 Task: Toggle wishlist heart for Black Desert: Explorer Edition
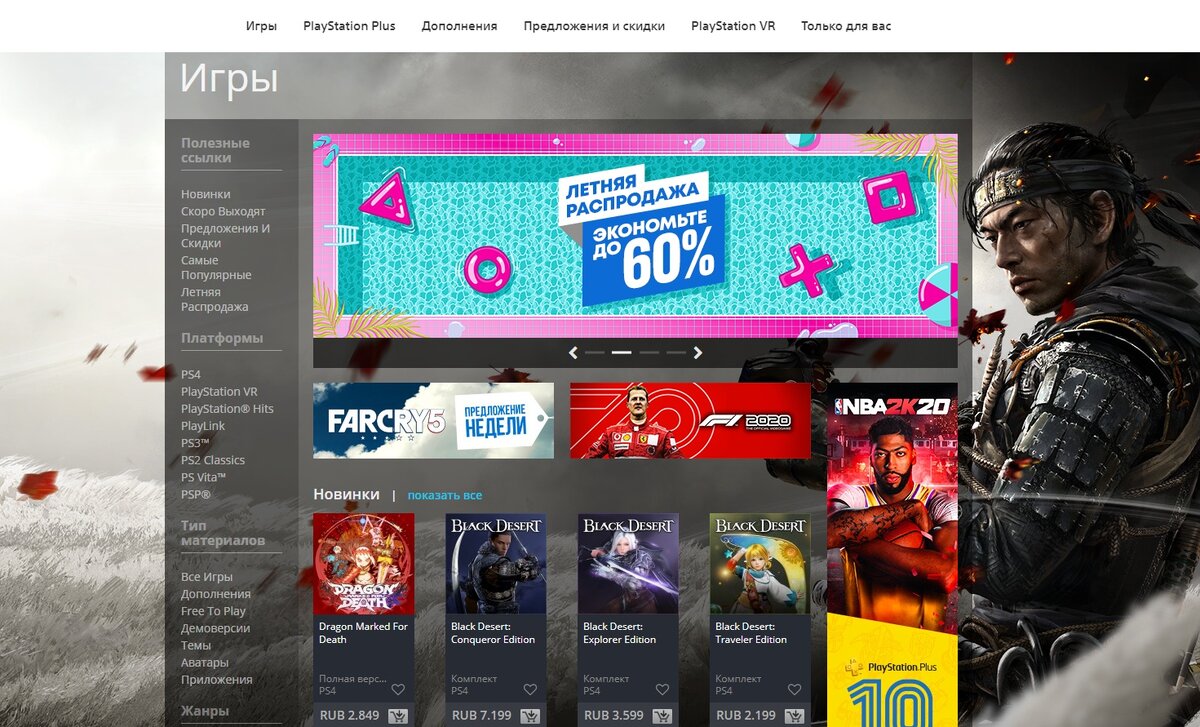[x=662, y=690]
